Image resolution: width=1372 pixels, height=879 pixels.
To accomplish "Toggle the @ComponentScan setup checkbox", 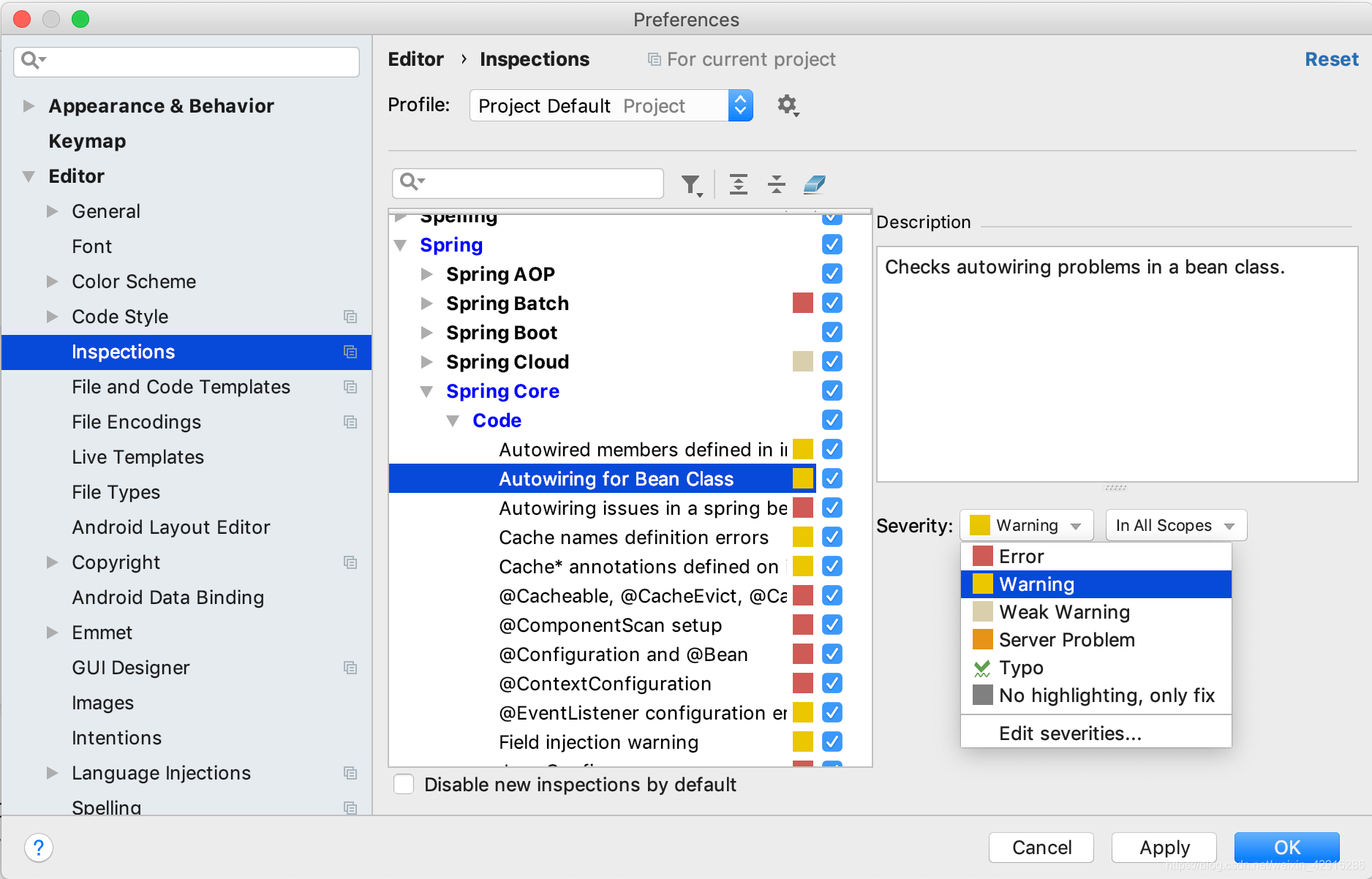I will click(832, 625).
